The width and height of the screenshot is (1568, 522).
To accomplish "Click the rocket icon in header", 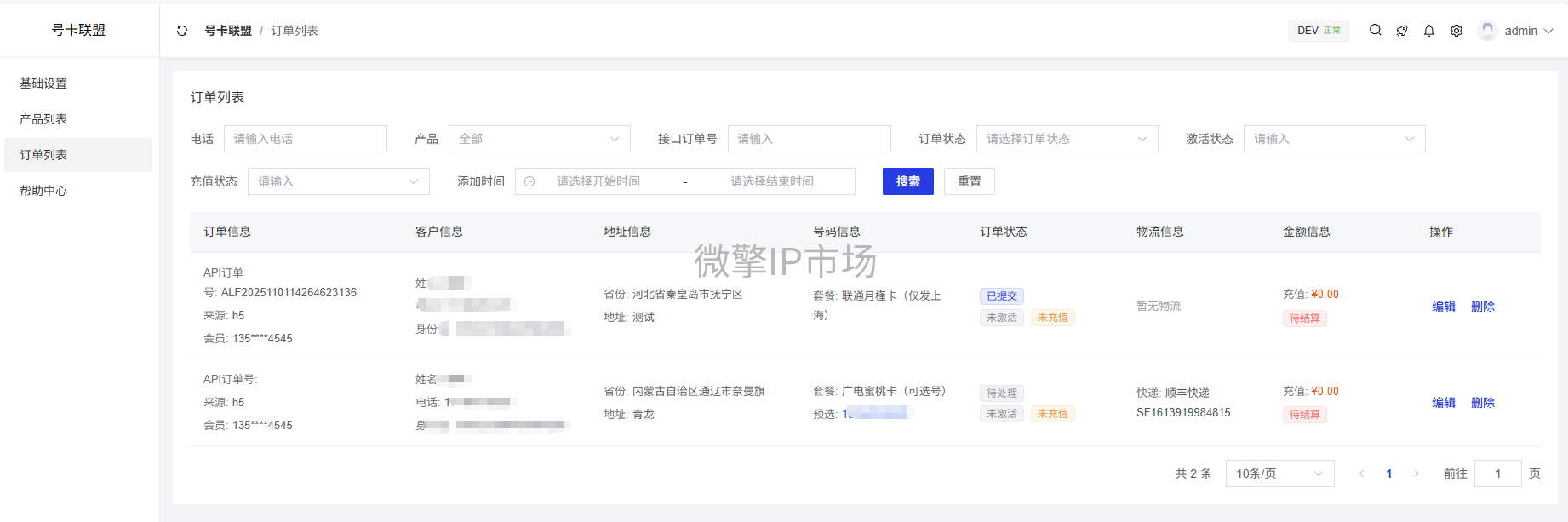I will point(1402,31).
